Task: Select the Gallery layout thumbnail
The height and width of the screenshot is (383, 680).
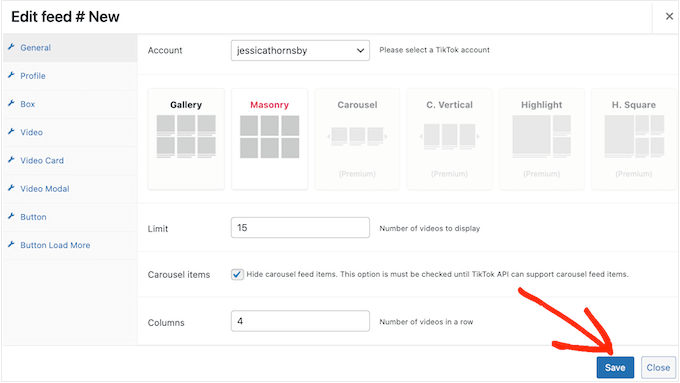Action: (186, 139)
